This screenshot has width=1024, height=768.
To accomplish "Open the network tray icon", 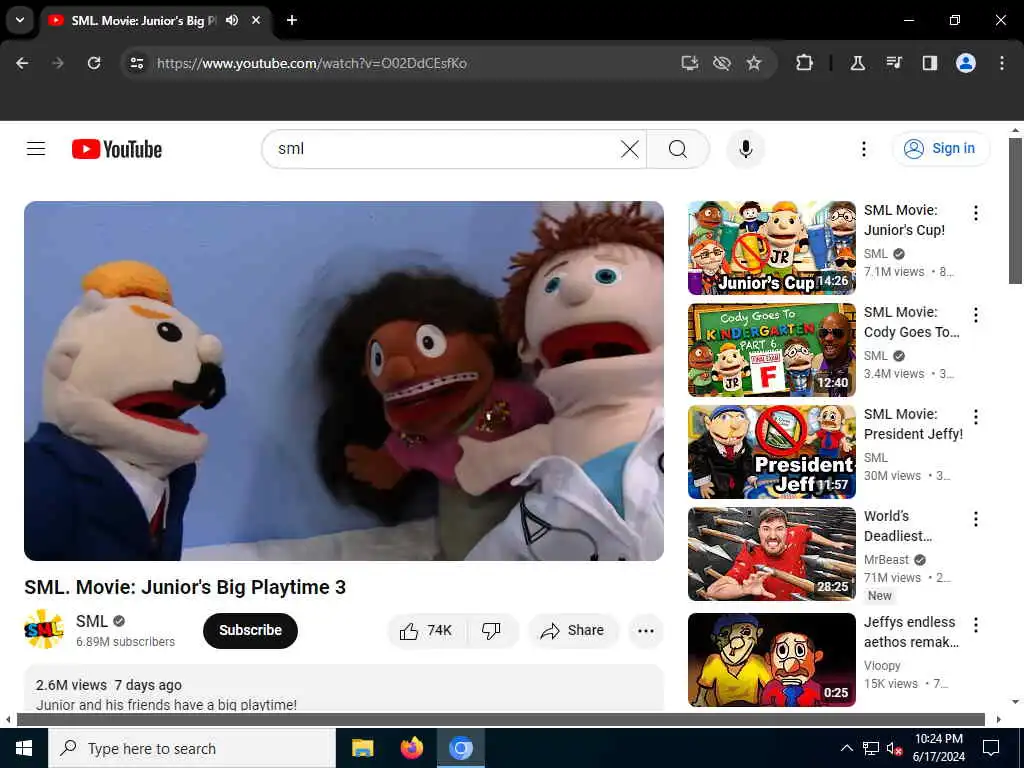I will [871, 748].
